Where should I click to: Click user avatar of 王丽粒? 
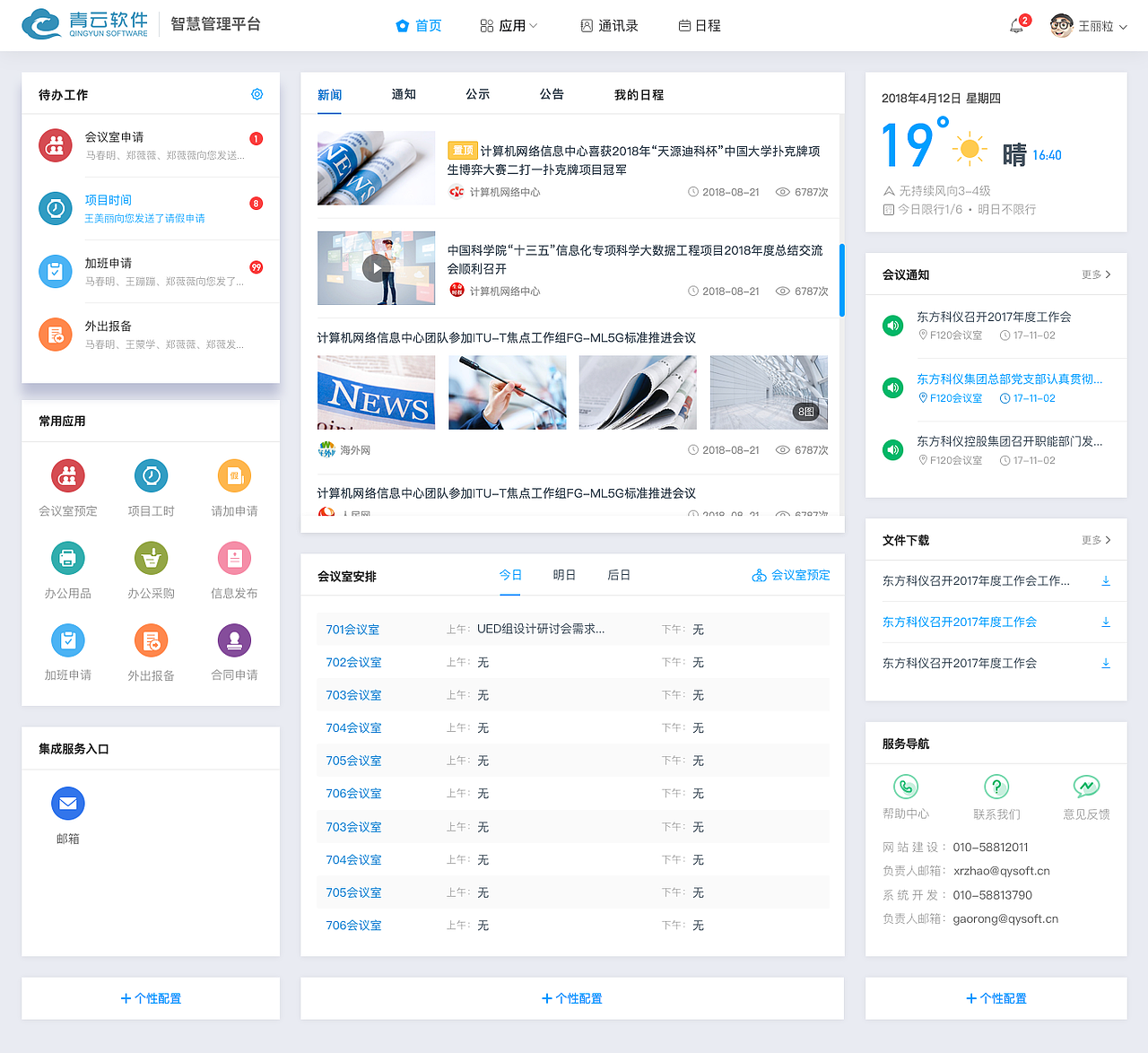1062,26
